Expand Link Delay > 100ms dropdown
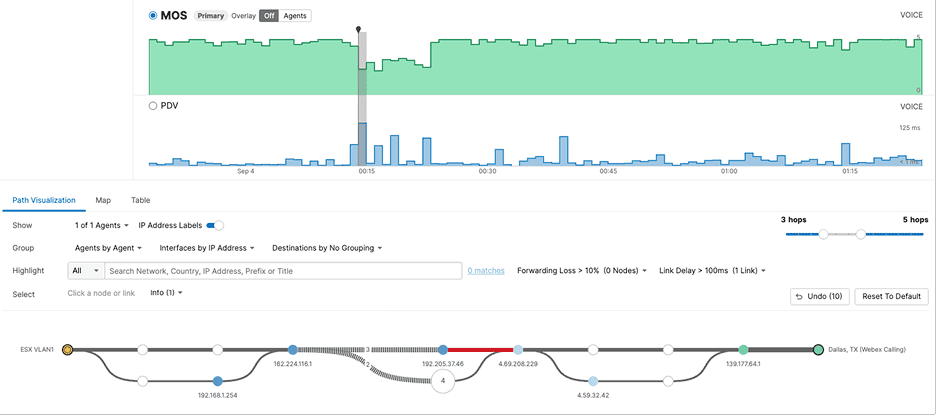Viewport: 937px width, 416px height. (712, 271)
